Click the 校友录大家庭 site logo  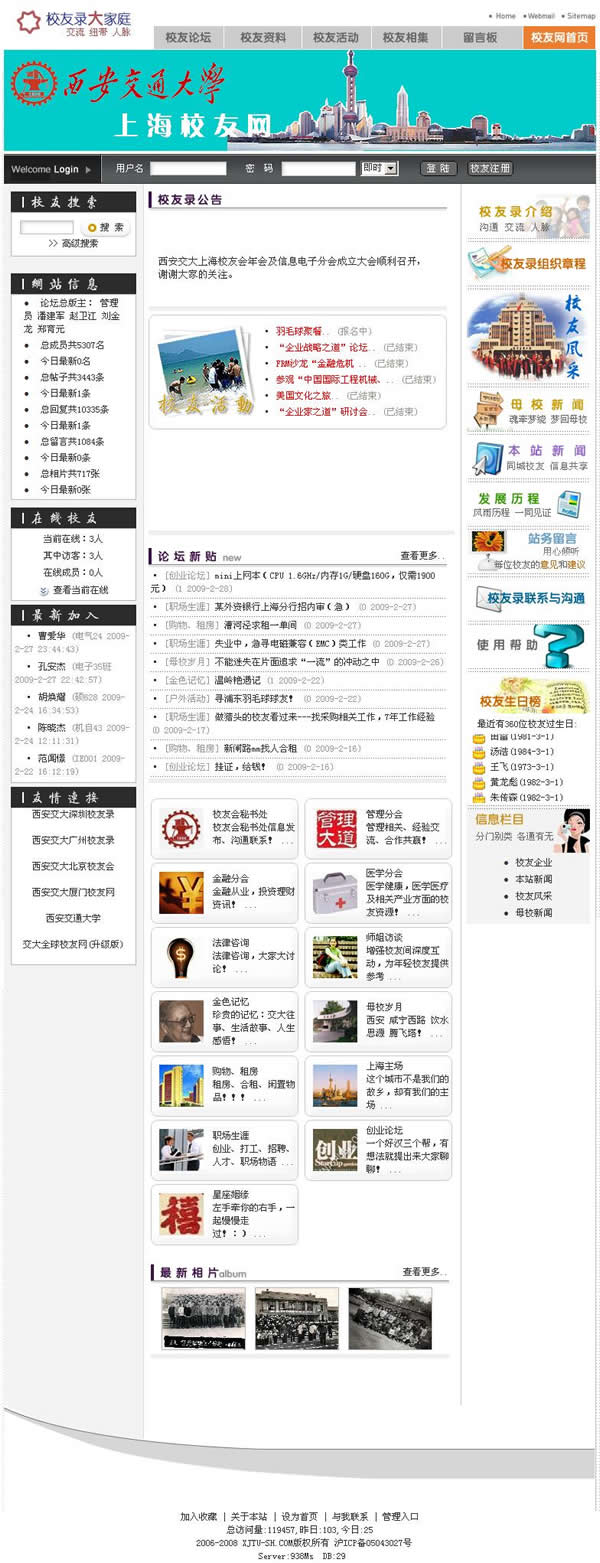74,22
